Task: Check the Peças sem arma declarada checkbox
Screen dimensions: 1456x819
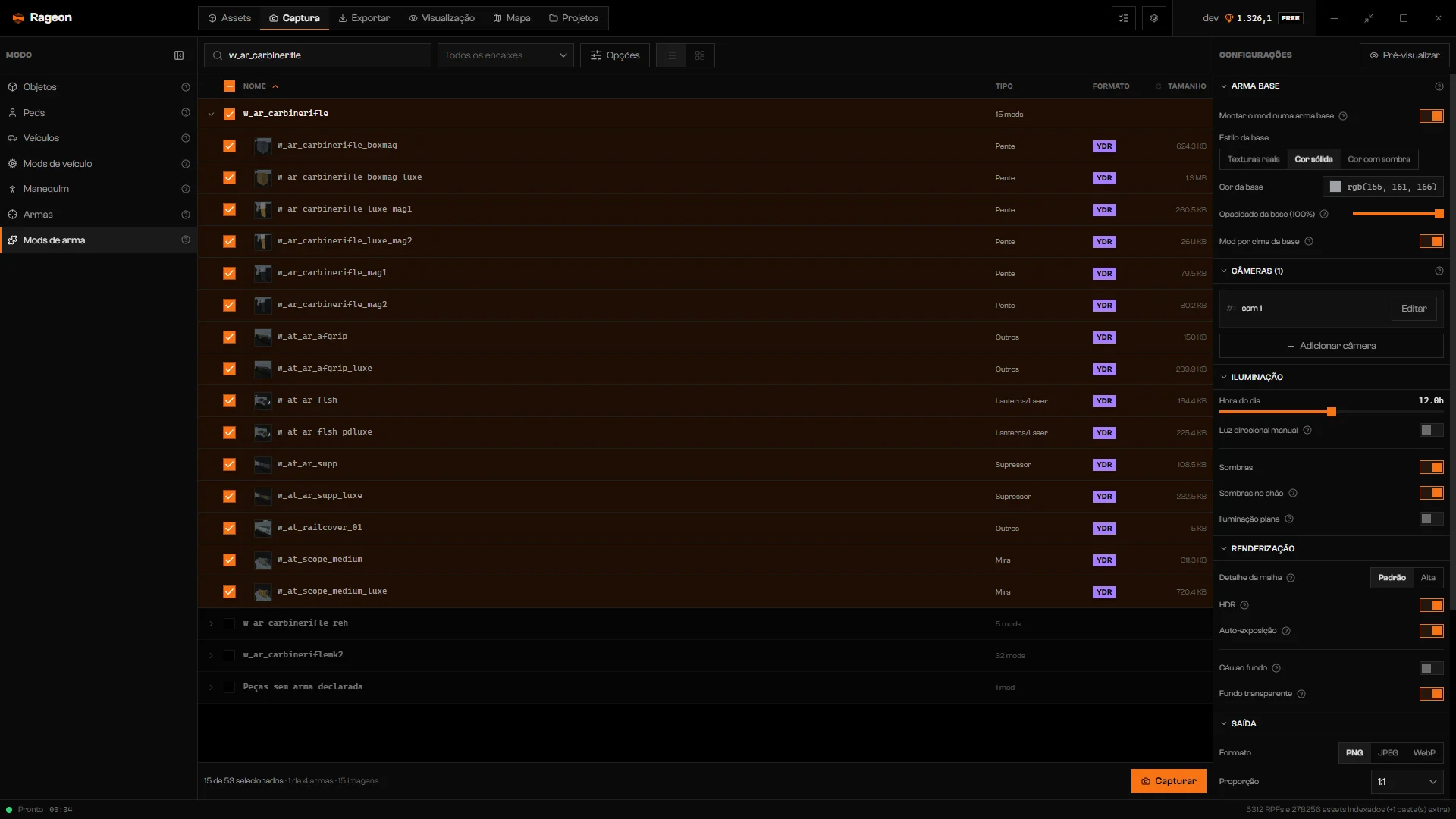Action: point(229,687)
